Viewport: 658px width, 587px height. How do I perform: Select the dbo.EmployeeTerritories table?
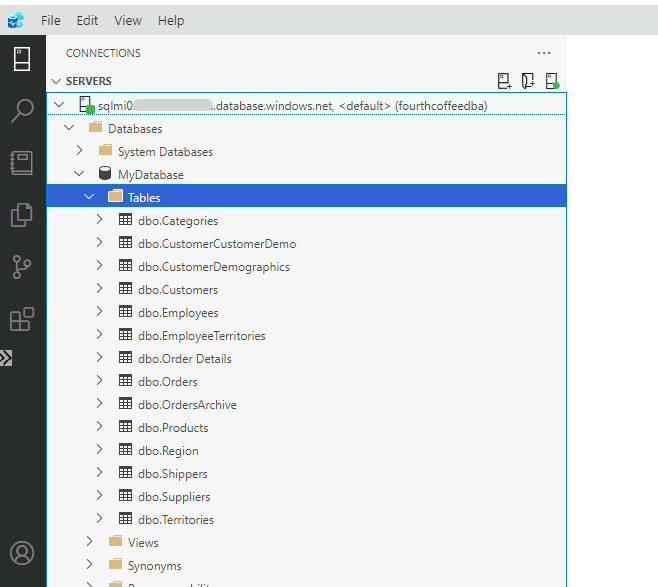(202, 336)
